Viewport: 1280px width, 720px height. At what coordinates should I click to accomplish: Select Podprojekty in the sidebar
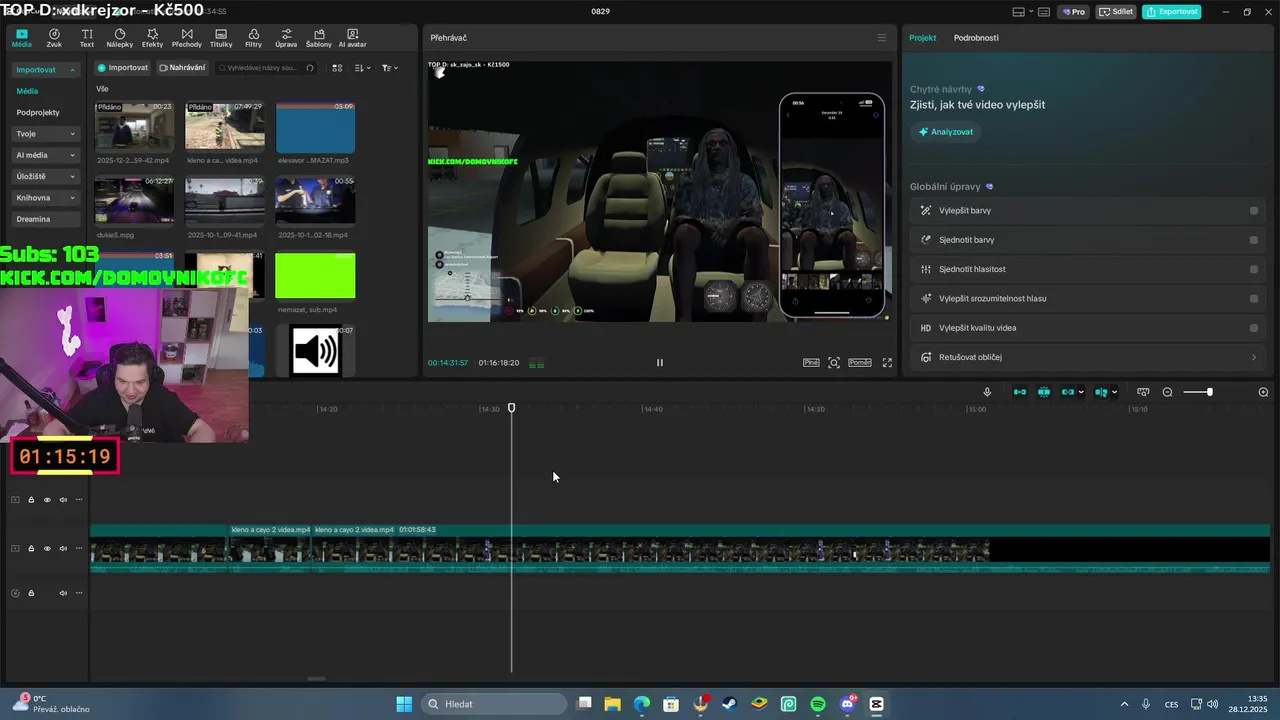coord(38,113)
